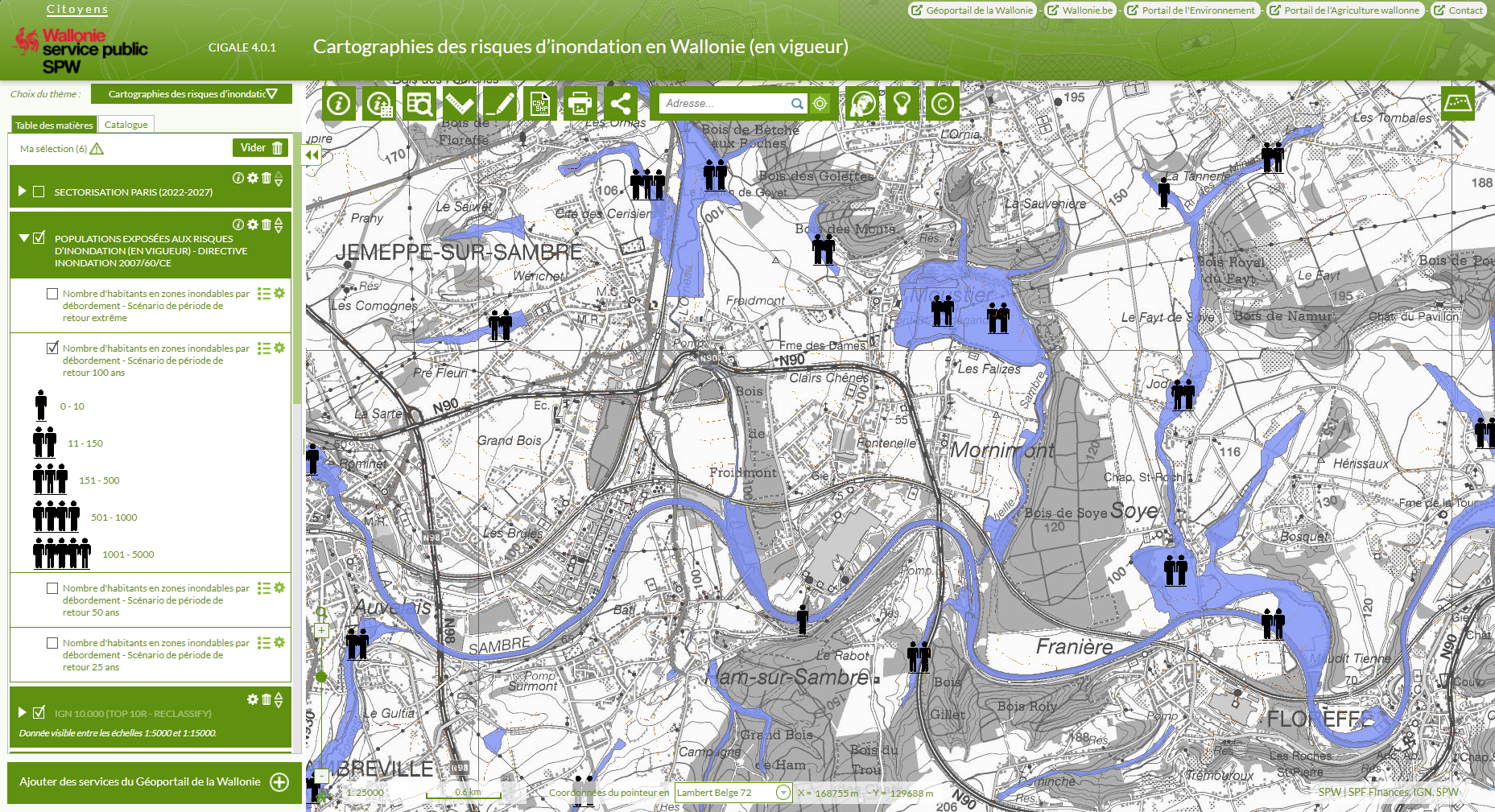Viewport: 1495px width, 812px height.
Task: Open gear for retour 100 ans scenario
Action: click(279, 348)
